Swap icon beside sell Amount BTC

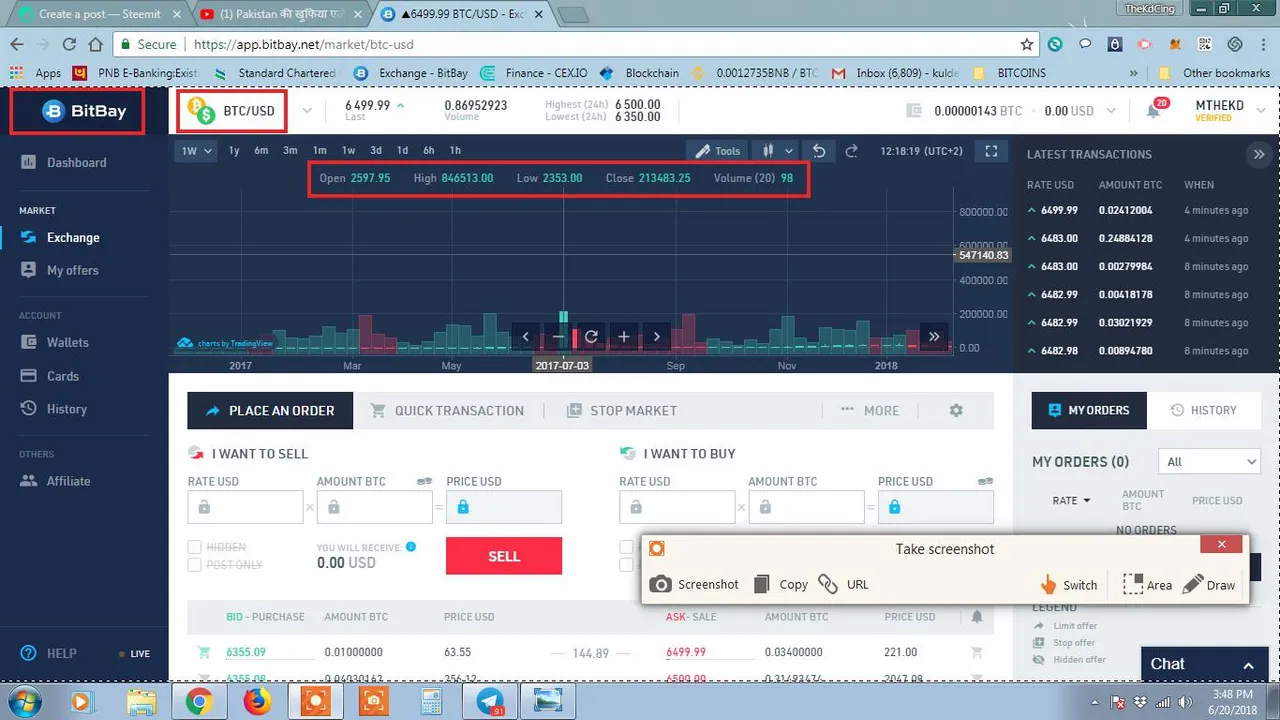point(424,481)
